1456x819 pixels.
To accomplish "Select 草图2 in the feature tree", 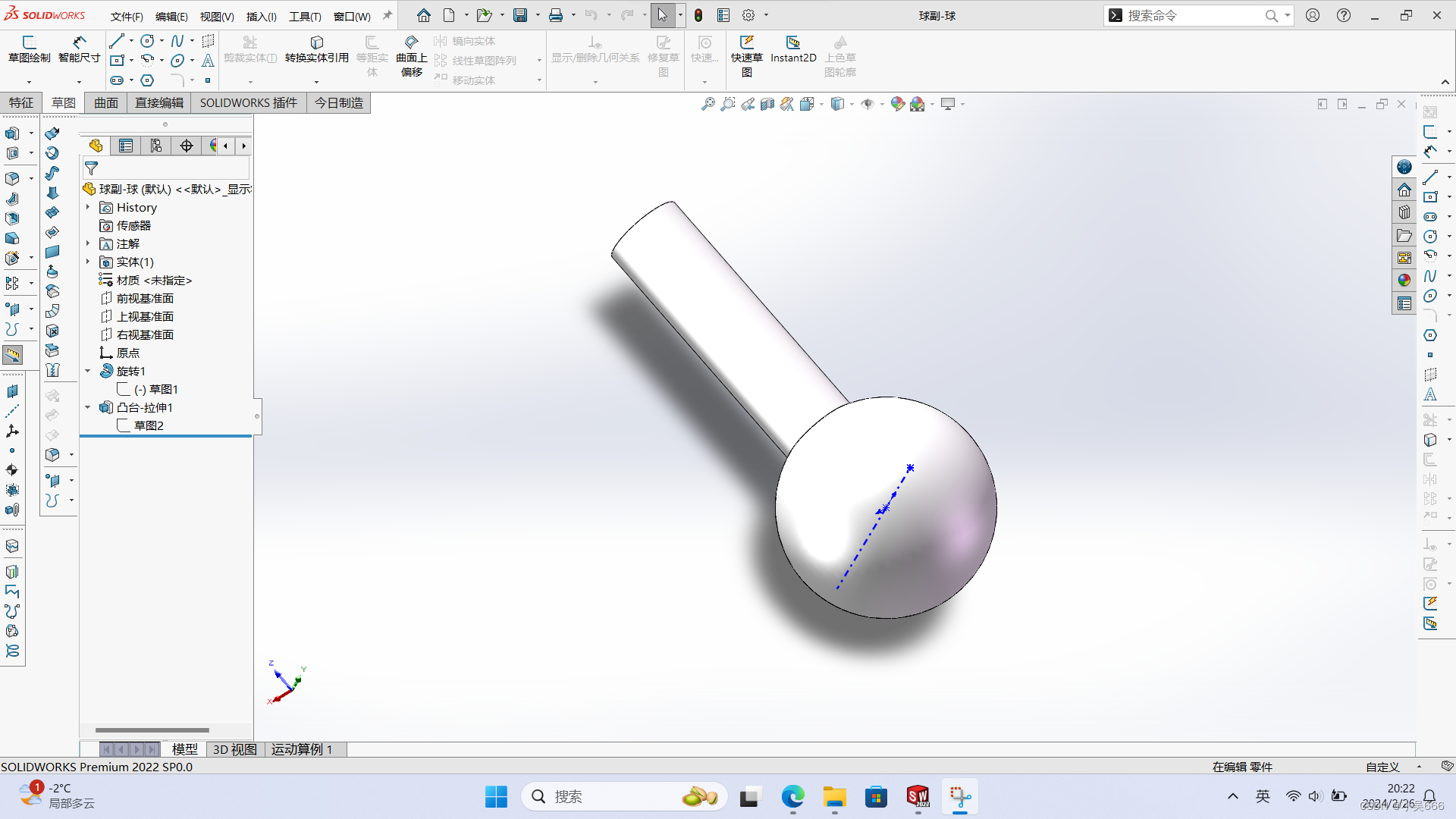I will 149,425.
